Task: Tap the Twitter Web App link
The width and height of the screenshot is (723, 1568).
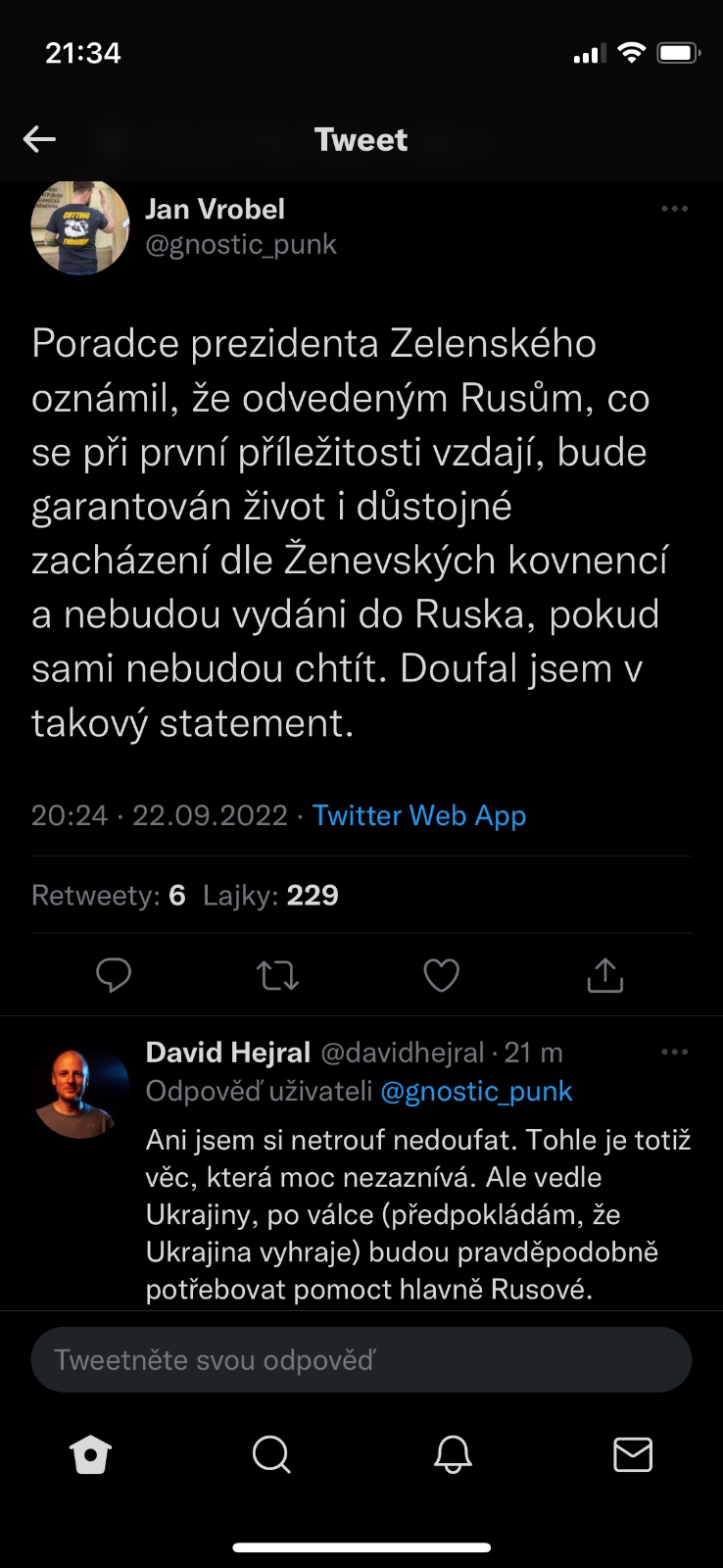Action: 419,815
